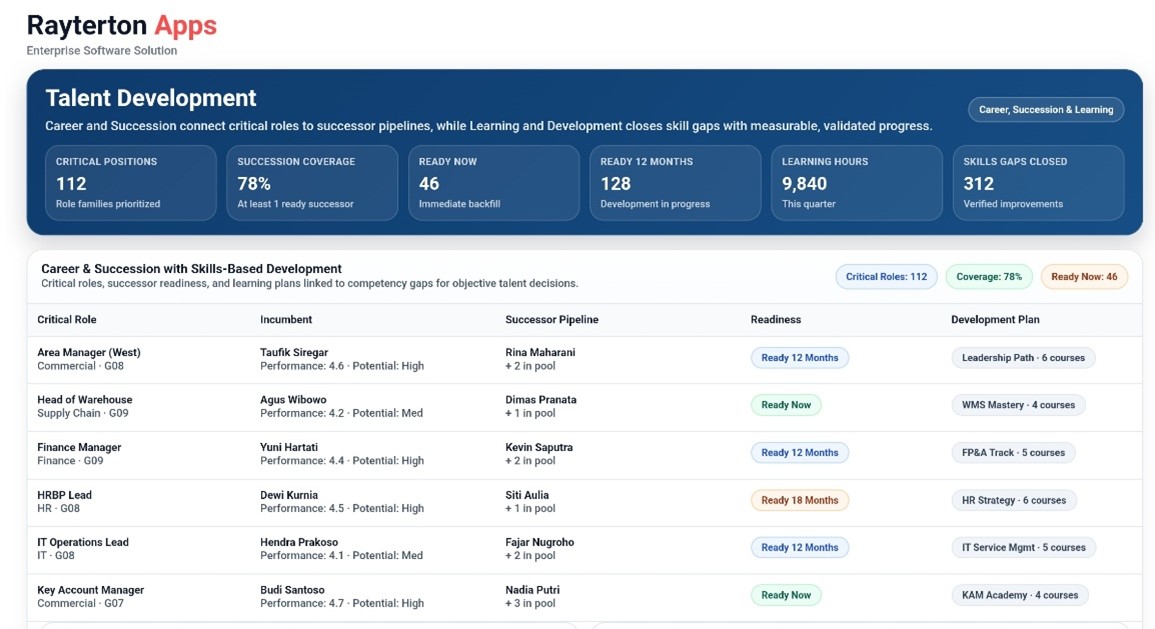Select successor Kevin Saputra
Viewport: 1155px width, 629px height.
point(539,447)
